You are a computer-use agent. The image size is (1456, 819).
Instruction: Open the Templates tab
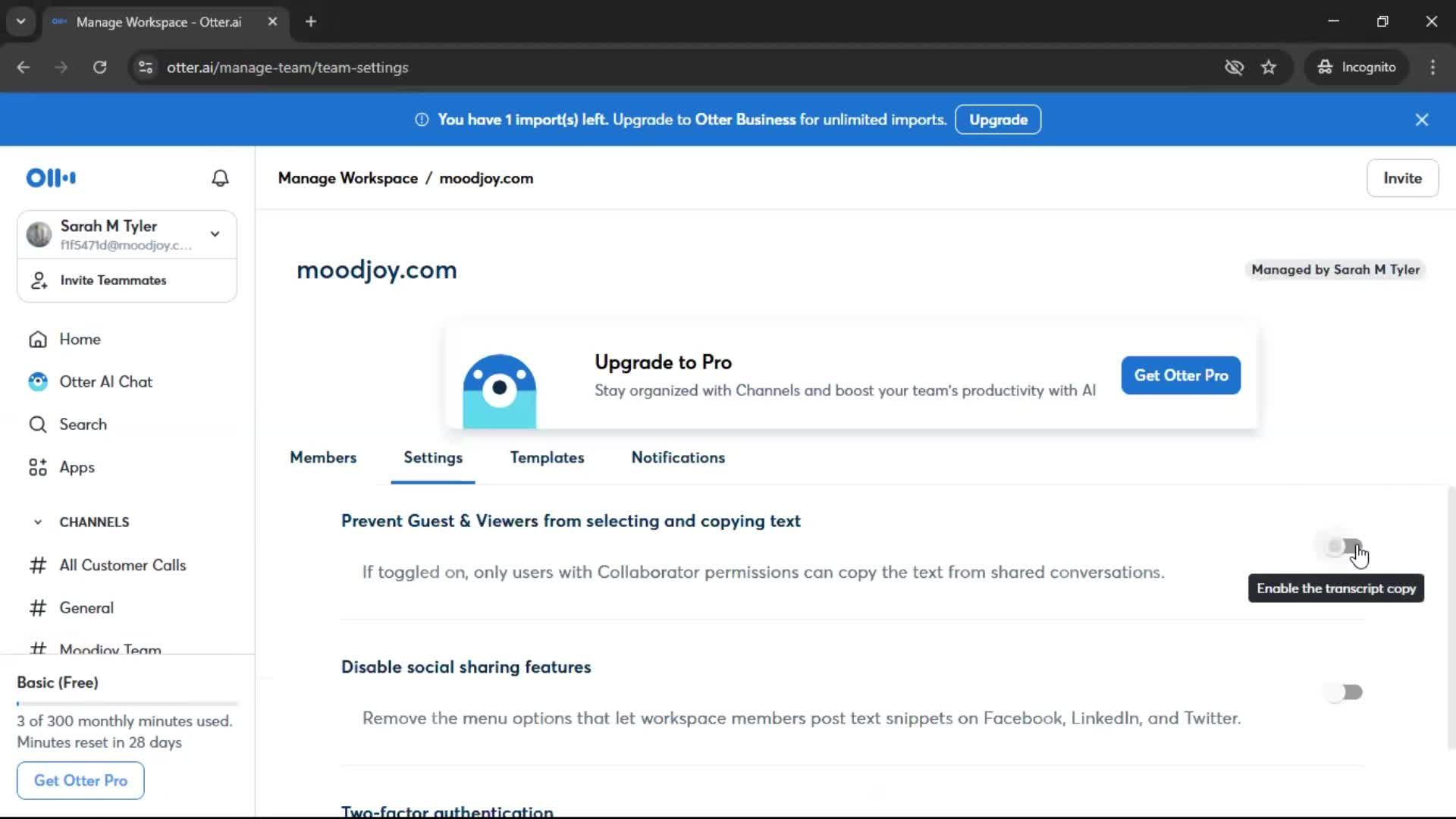[547, 458]
